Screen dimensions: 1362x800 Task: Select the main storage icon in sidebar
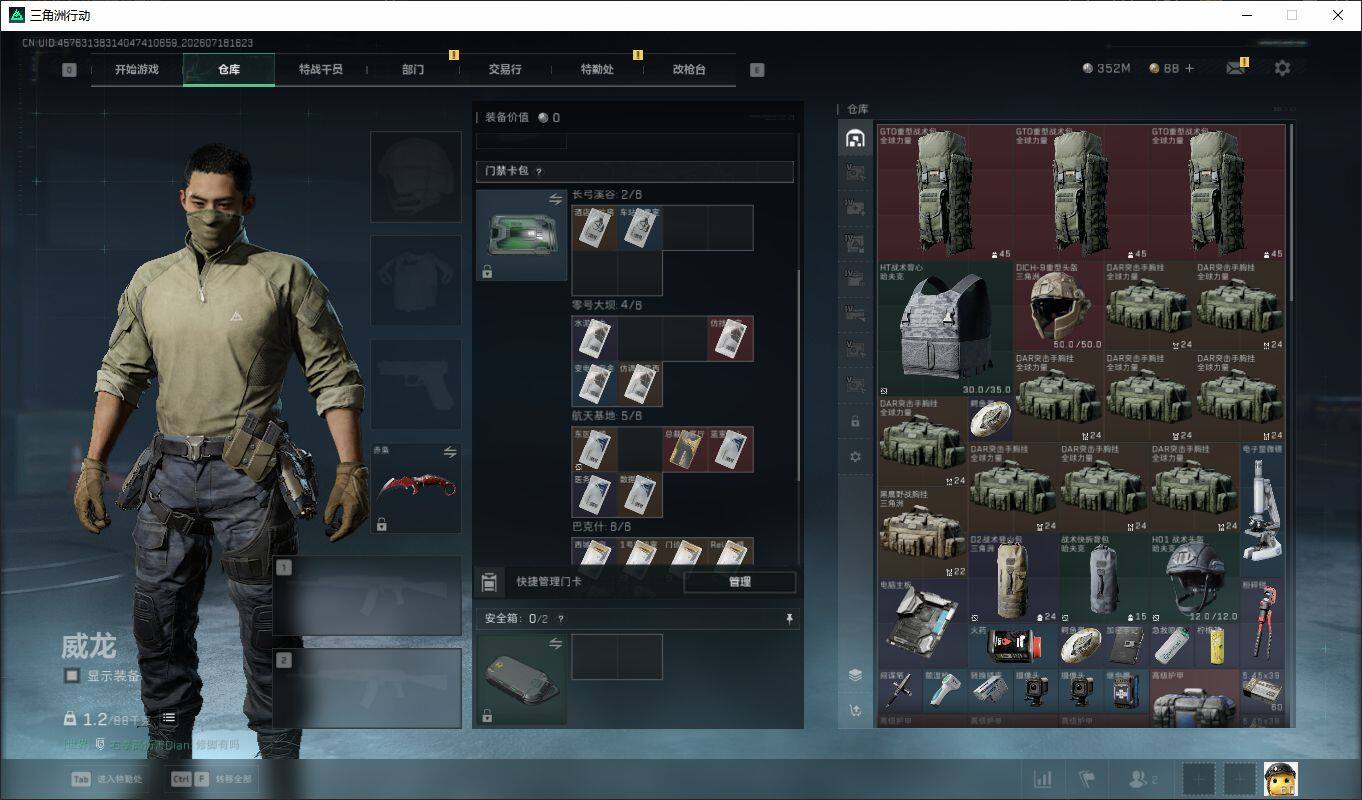(855, 139)
